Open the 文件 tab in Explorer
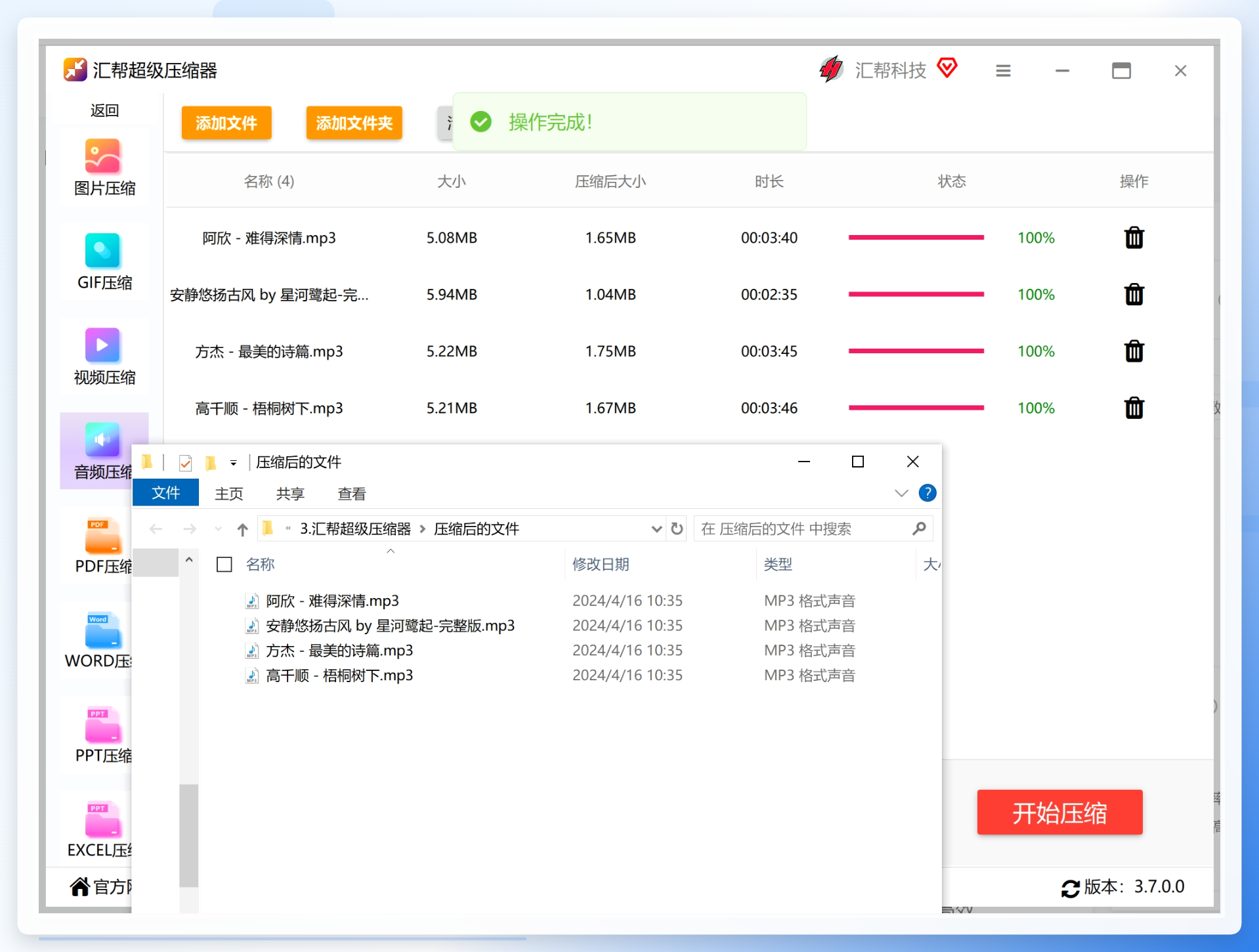The image size is (1259, 952). pos(165,493)
